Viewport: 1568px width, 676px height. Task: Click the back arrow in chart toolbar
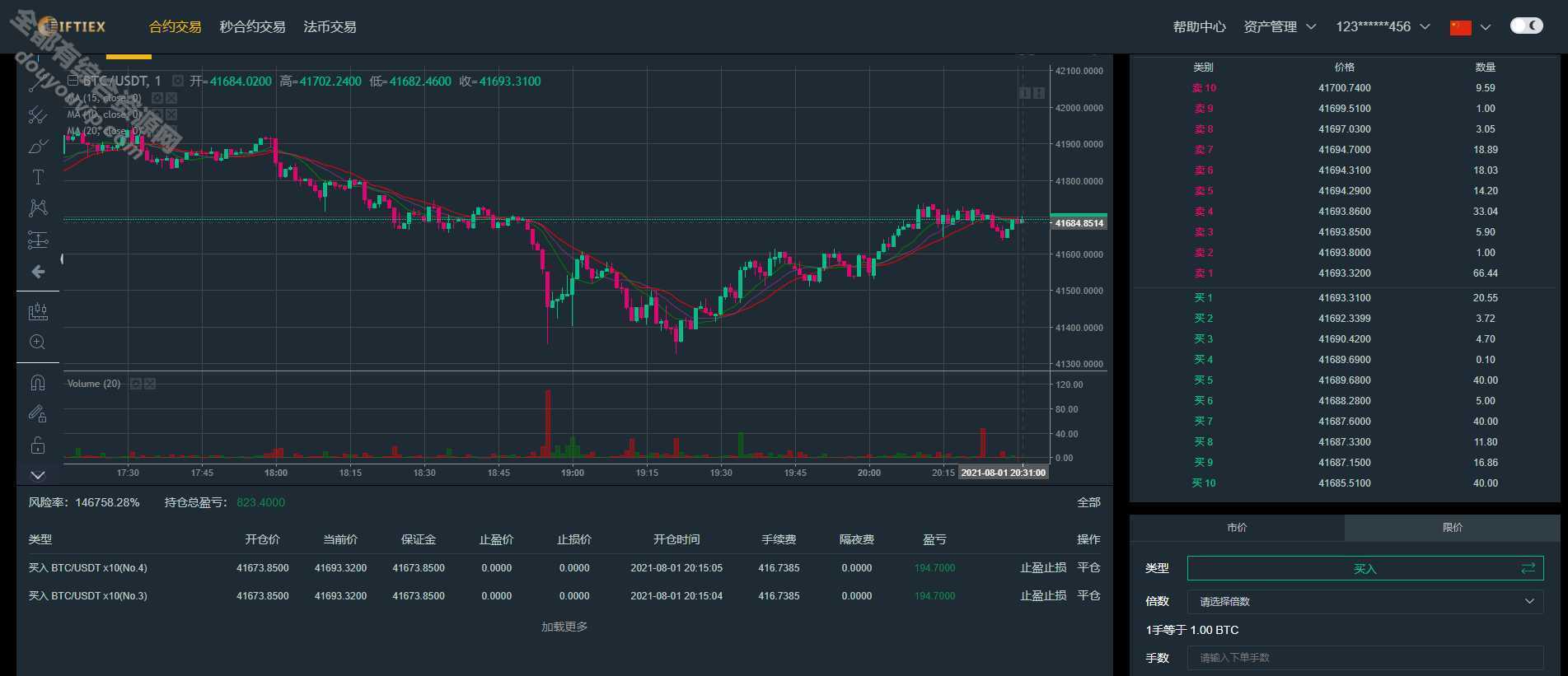pyautogui.click(x=38, y=272)
